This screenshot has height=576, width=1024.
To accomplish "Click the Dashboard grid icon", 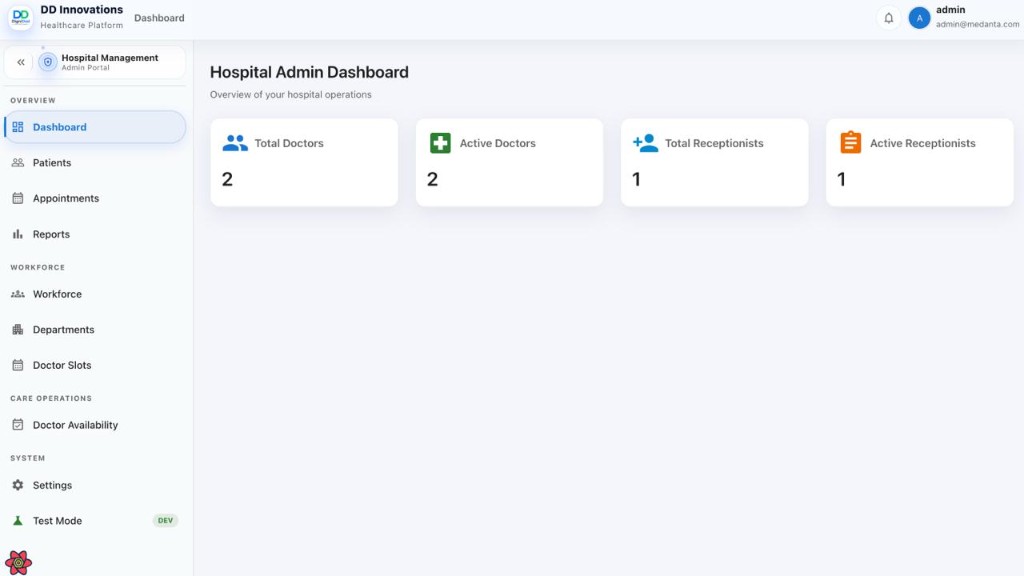I will pos(18,127).
